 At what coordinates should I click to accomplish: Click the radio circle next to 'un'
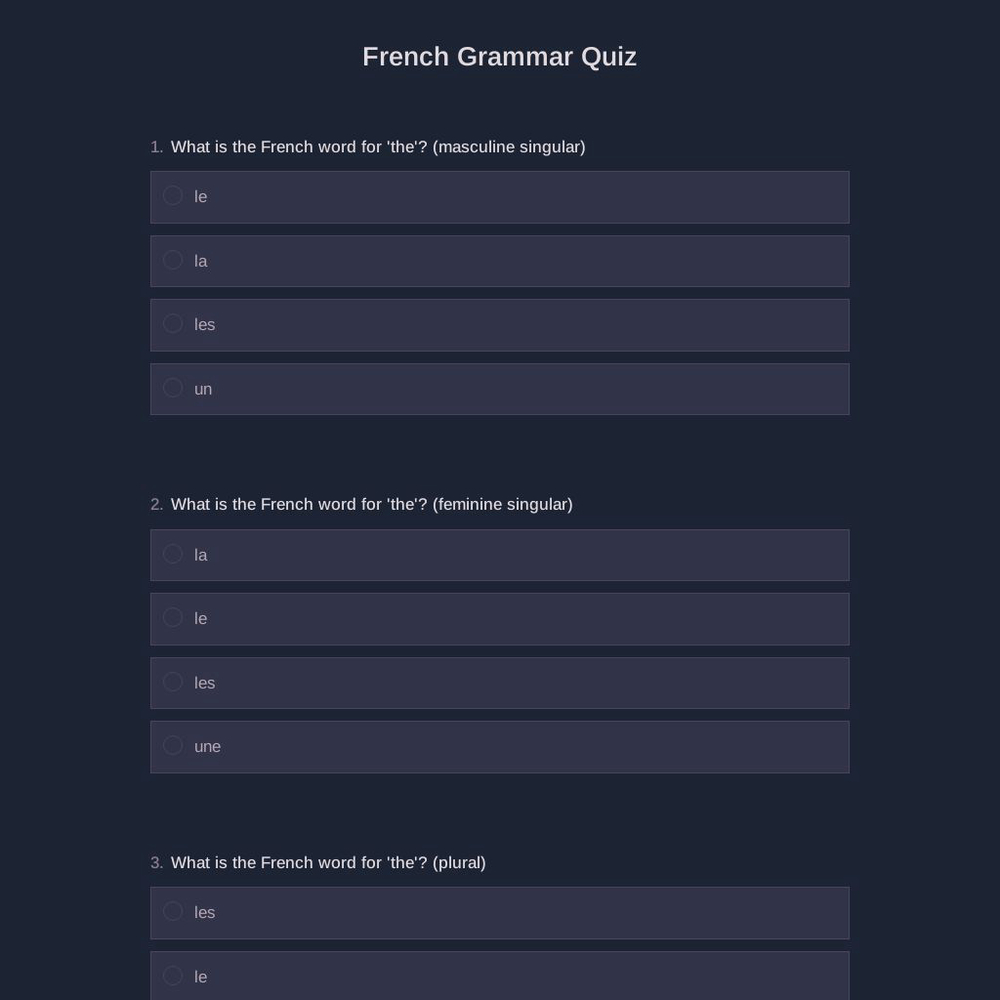172,388
